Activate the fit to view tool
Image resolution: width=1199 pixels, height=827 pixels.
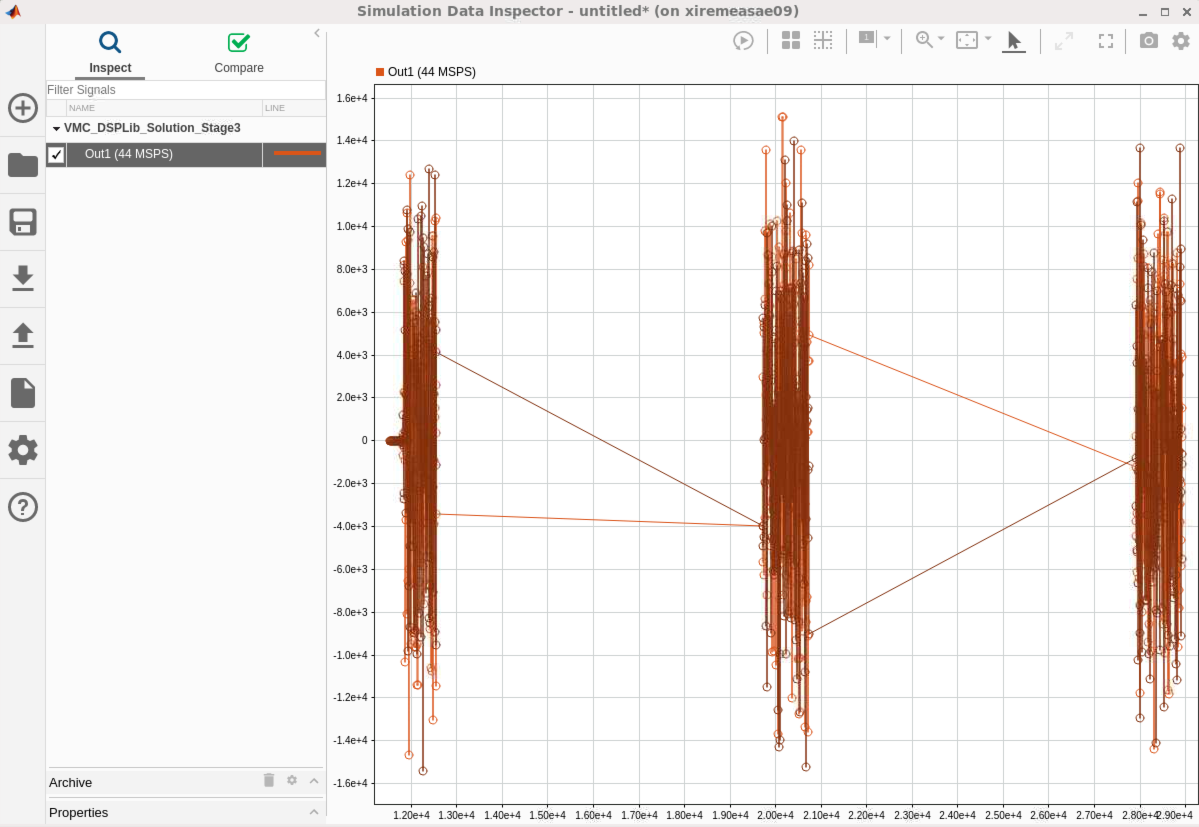(x=966, y=40)
